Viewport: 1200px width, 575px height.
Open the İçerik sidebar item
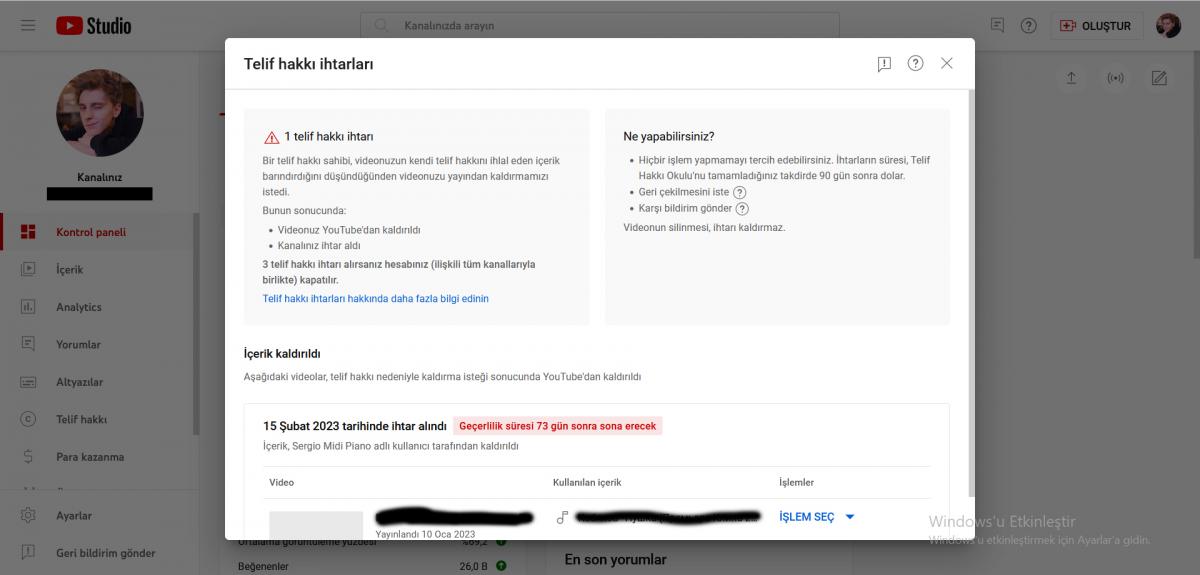coord(97,269)
